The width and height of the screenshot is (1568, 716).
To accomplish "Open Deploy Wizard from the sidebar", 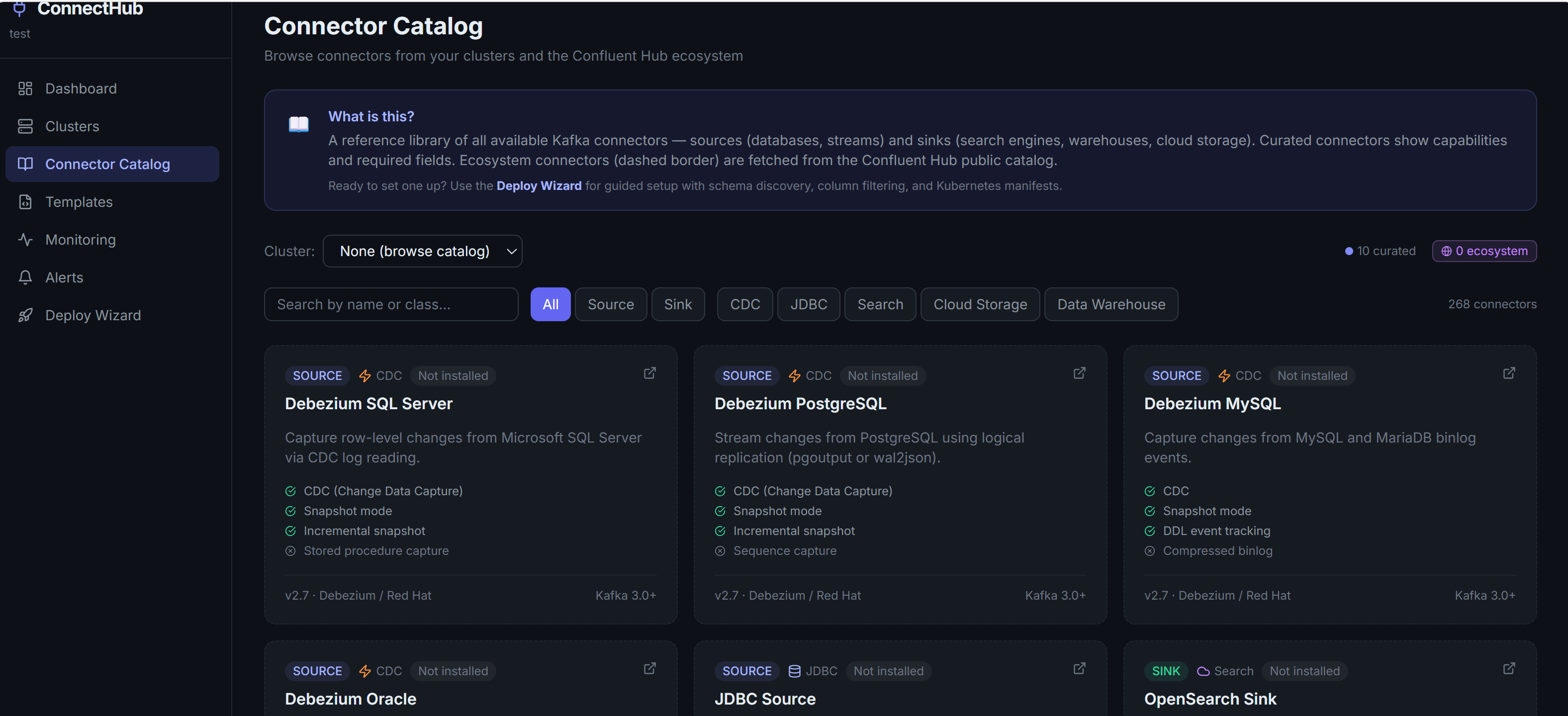I will pyautogui.click(x=112, y=315).
